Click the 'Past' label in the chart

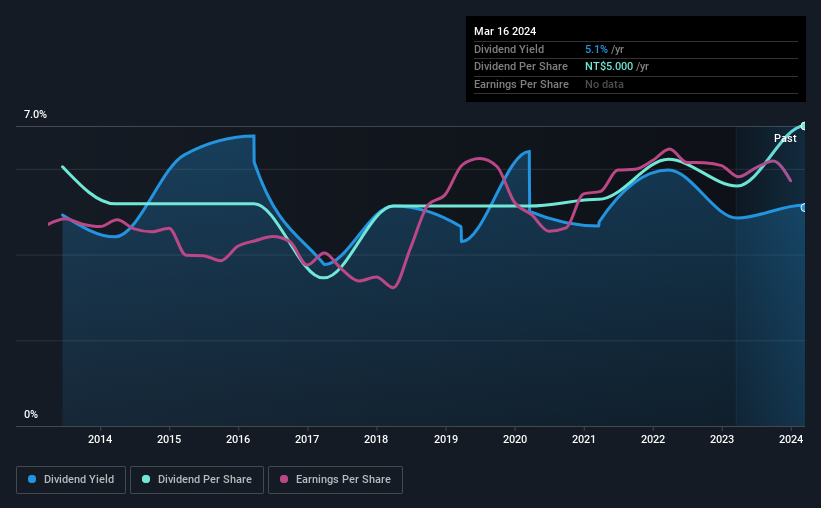785,138
